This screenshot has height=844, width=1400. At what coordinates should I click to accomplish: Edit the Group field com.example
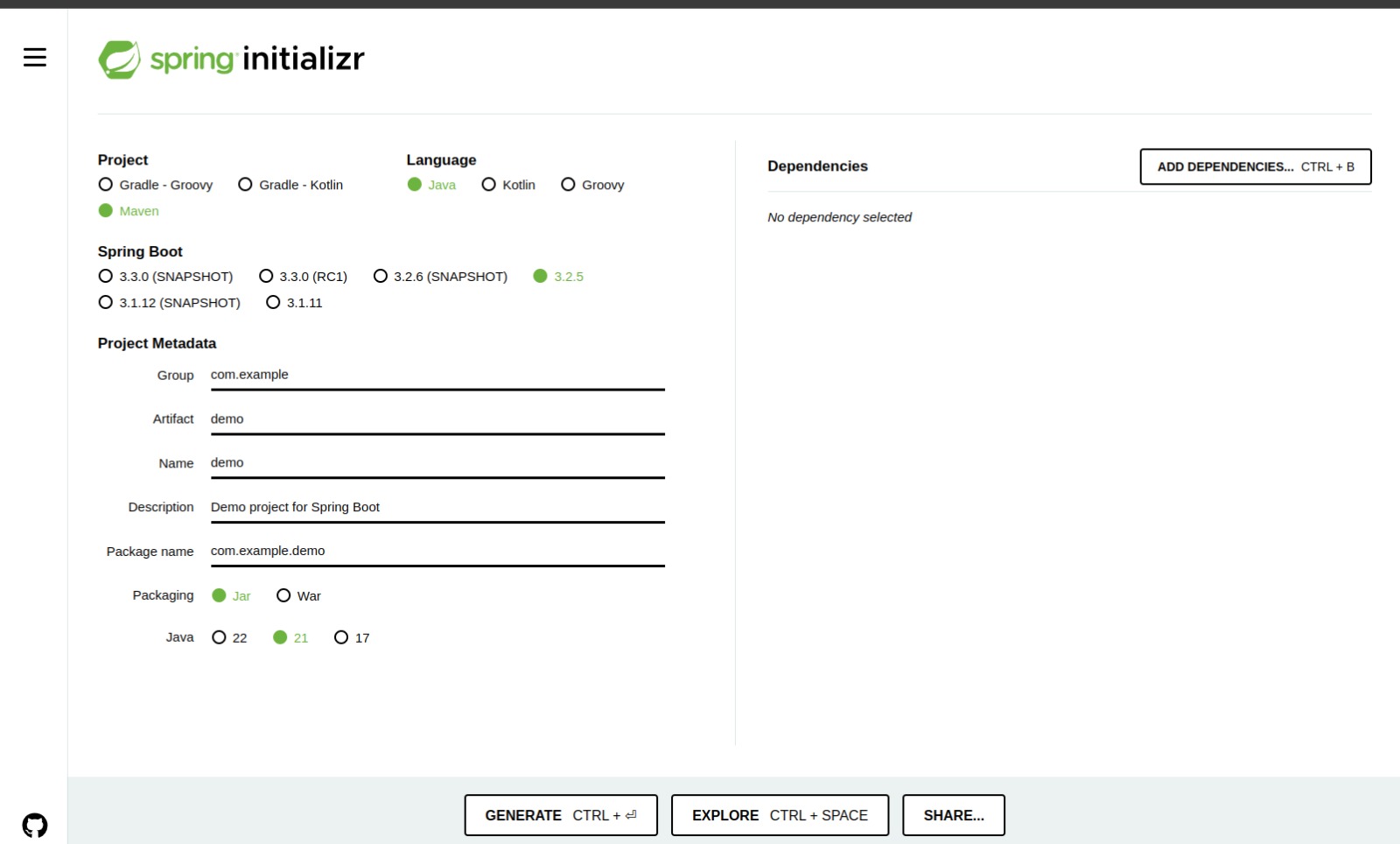click(x=437, y=375)
